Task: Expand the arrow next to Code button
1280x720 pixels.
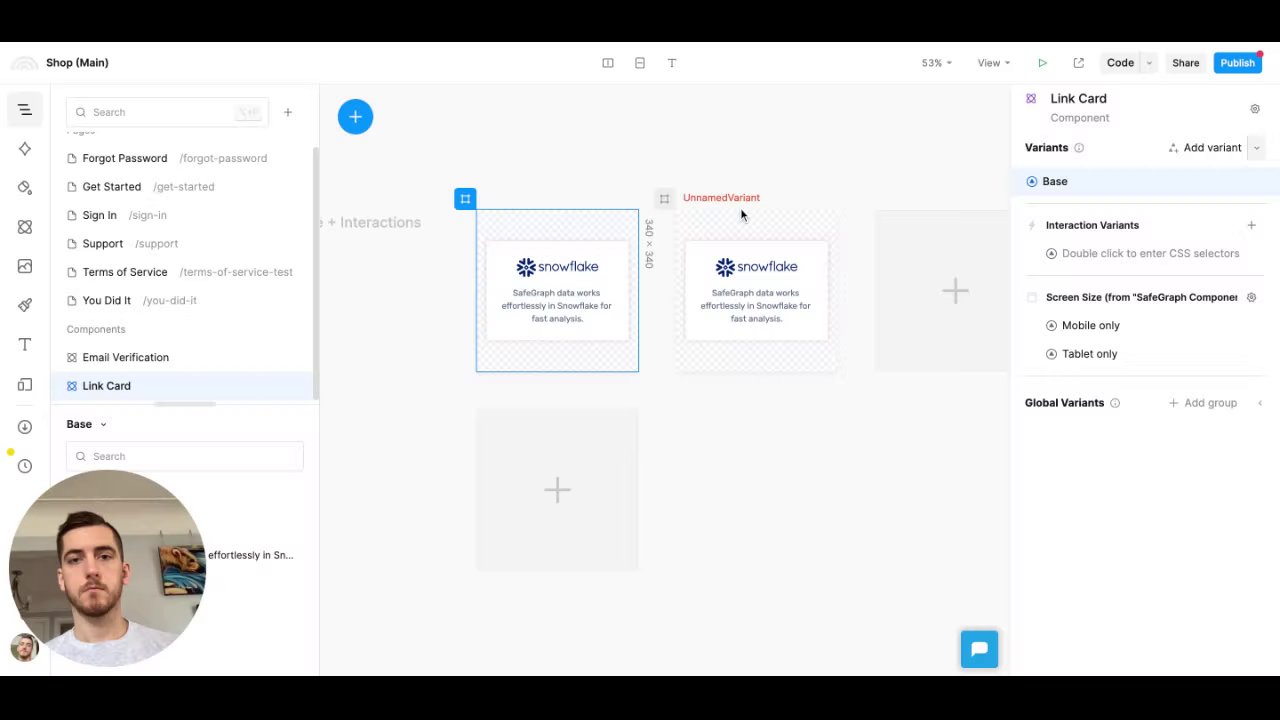Action: click(x=1149, y=63)
